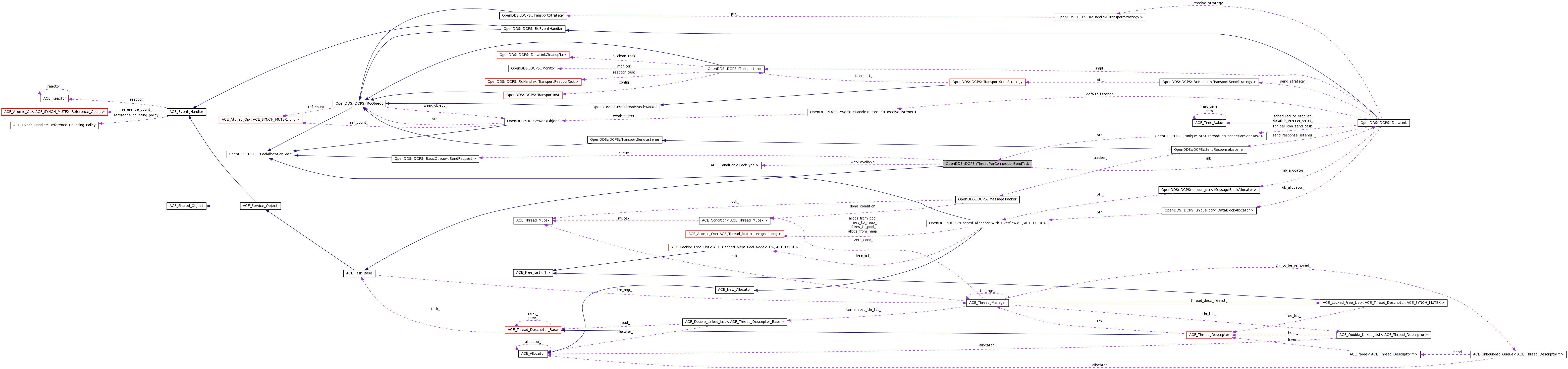Open the ACE_Condition< LockType > node
The width and height of the screenshot is (1568, 369).
(735, 165)
